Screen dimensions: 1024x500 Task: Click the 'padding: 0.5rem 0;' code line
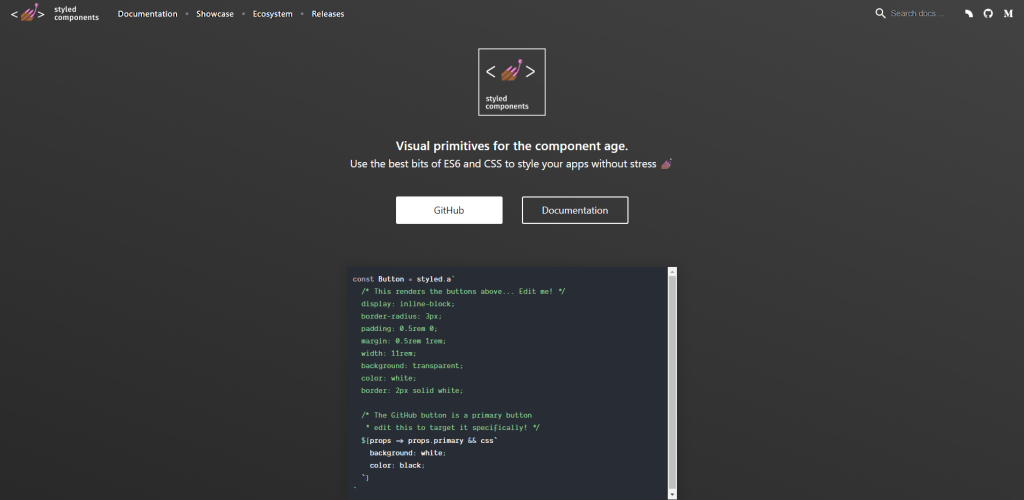(399, 328)
